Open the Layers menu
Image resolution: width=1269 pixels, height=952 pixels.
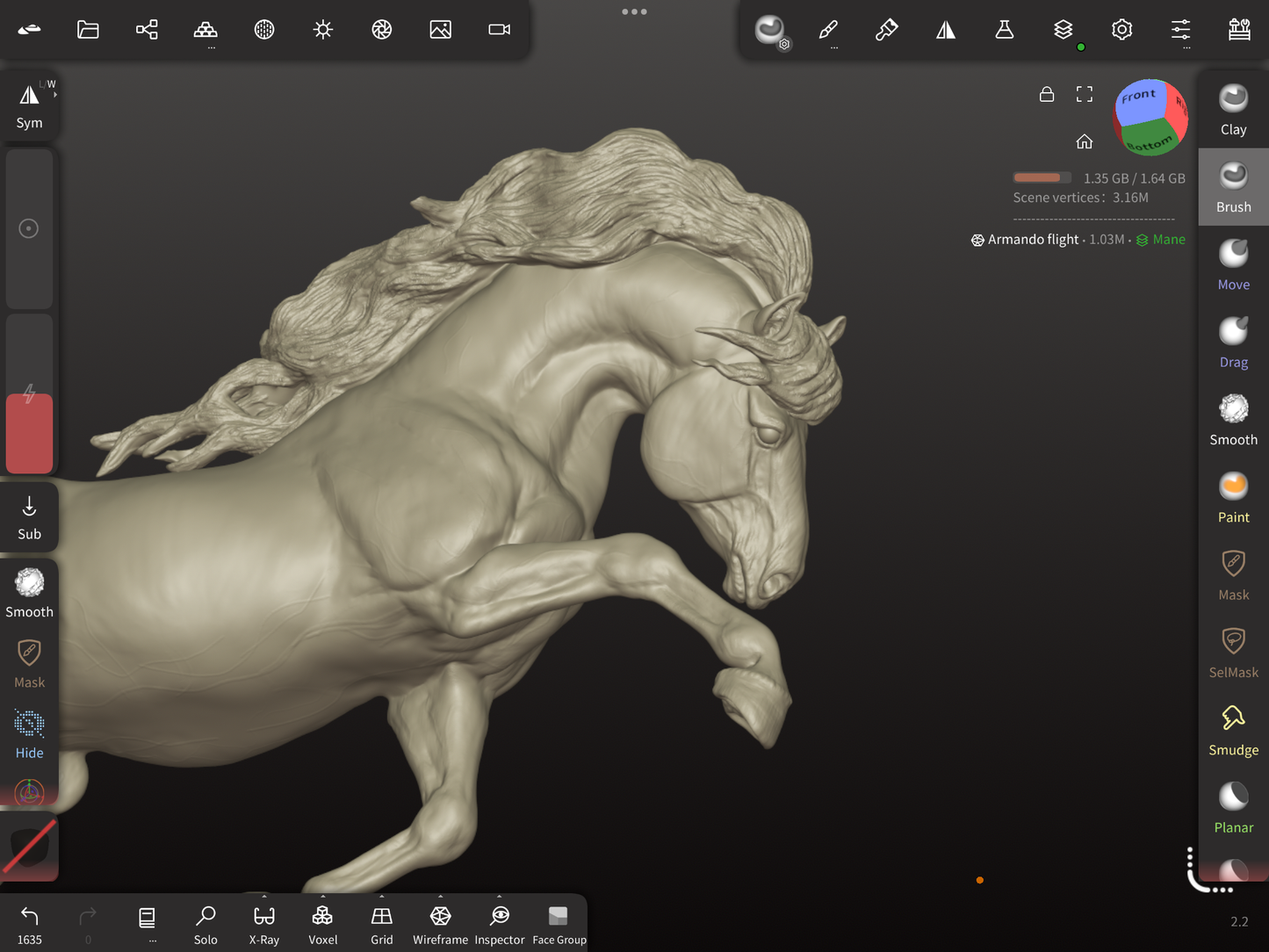(1063, 30)
